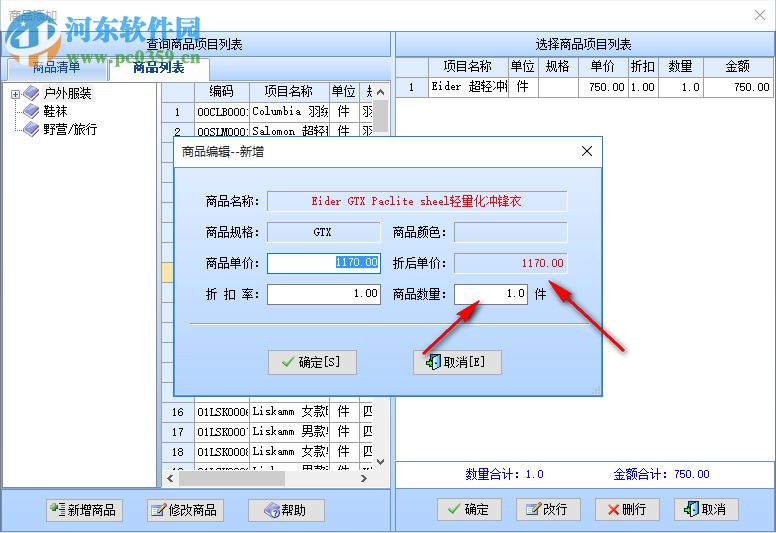776x533 pixels.
Task: Close the 商品编辑--新增 dialog
Action: coord(586,151)
